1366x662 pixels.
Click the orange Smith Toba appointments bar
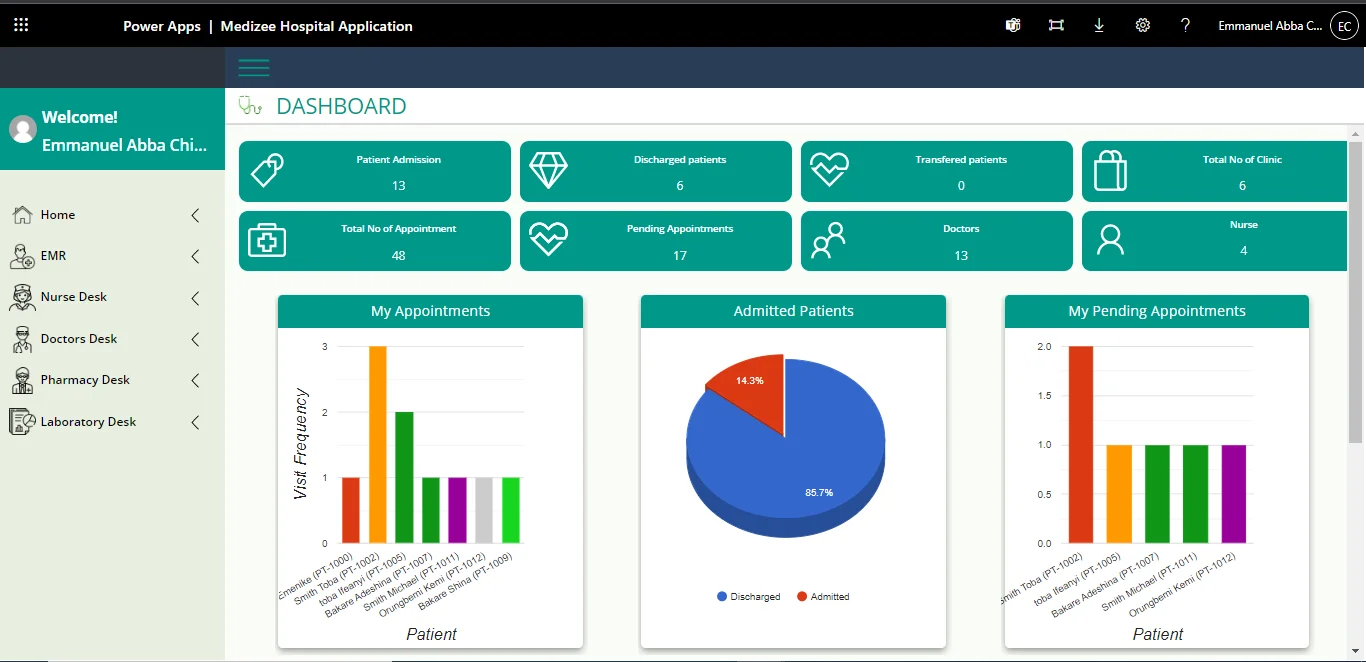[x=378, y=444]
